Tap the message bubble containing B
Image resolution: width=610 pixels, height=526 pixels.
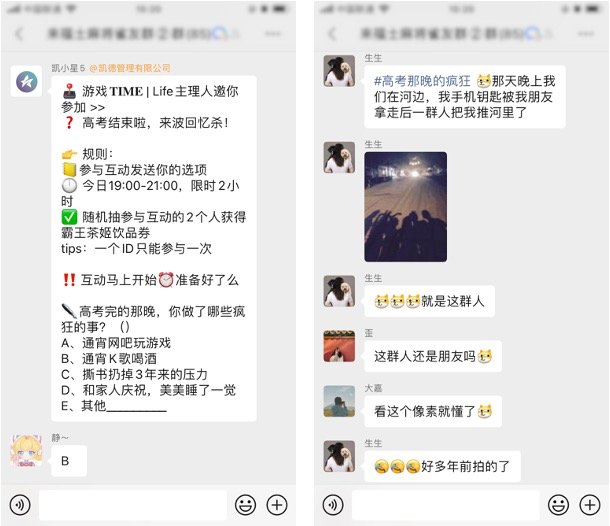point(69,461)
